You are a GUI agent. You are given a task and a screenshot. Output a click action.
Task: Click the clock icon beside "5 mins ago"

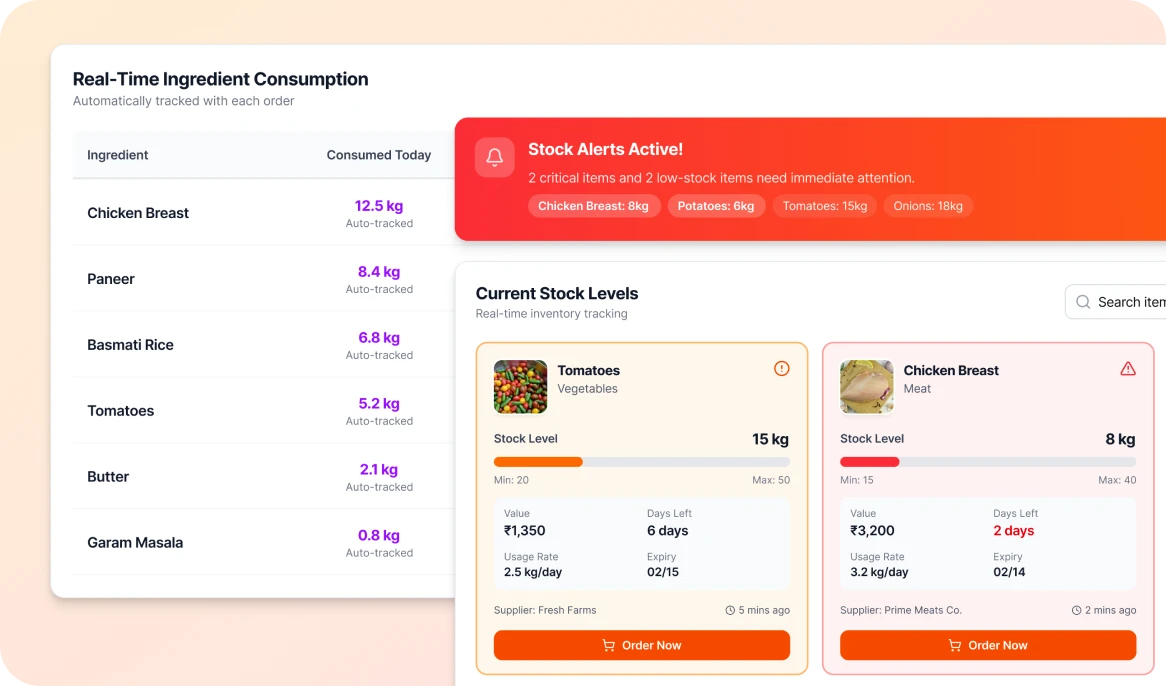pyautogui.click(x=730, y=610)
